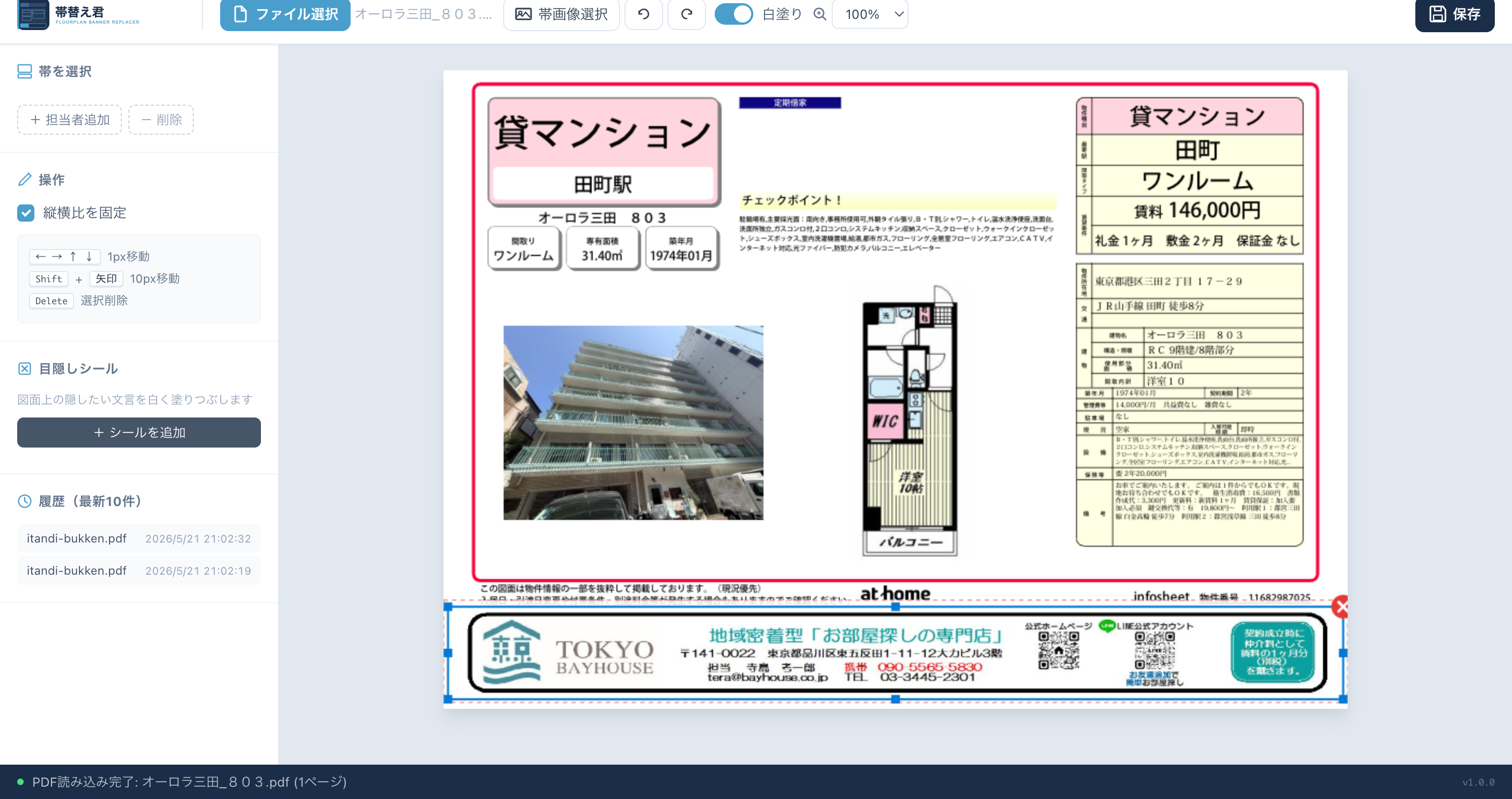Click the 公式ホームページ QR code in banner
Viewport: 1512px width, 799px height.
[1059, 650]
